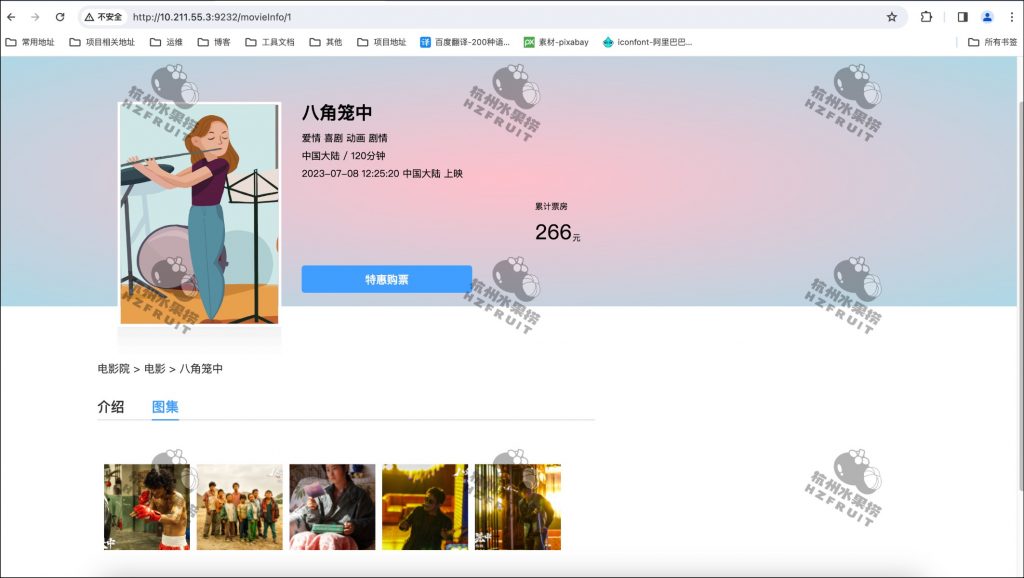Open the 素材-pixabay bookmark
The image size is (1024, 578).
tap(560, 42)
